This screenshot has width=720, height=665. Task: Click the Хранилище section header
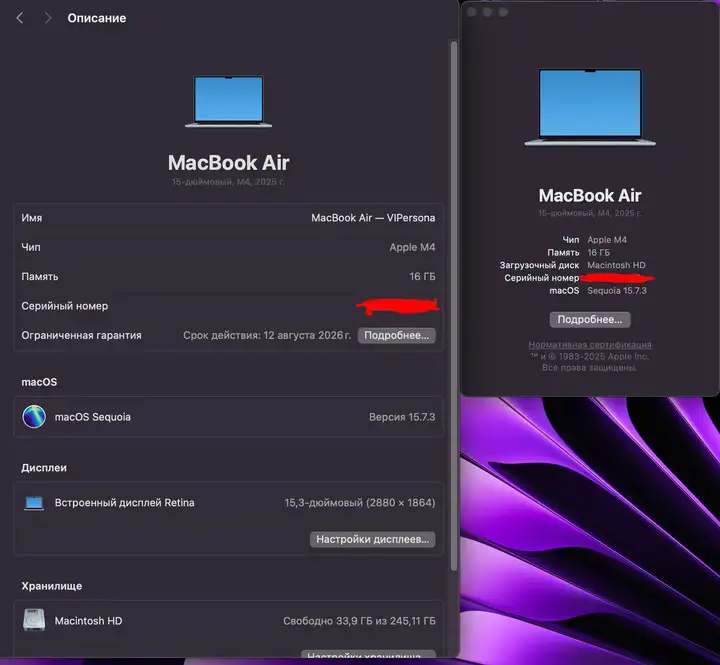point(52,586)
